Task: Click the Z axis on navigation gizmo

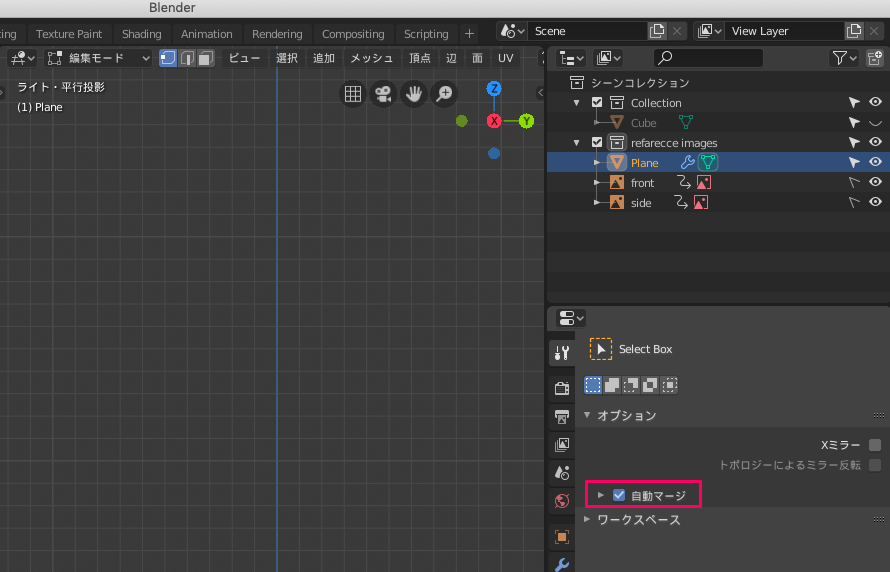Action: point(494,89)
